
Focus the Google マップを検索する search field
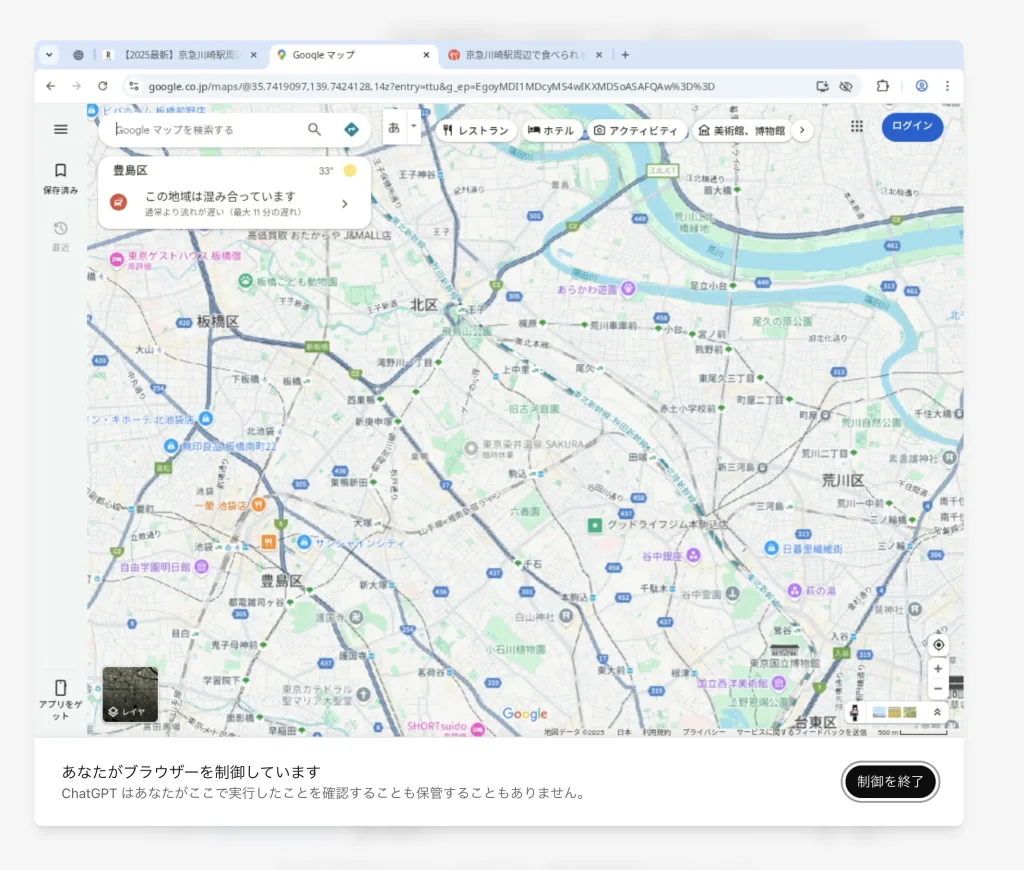208,129
